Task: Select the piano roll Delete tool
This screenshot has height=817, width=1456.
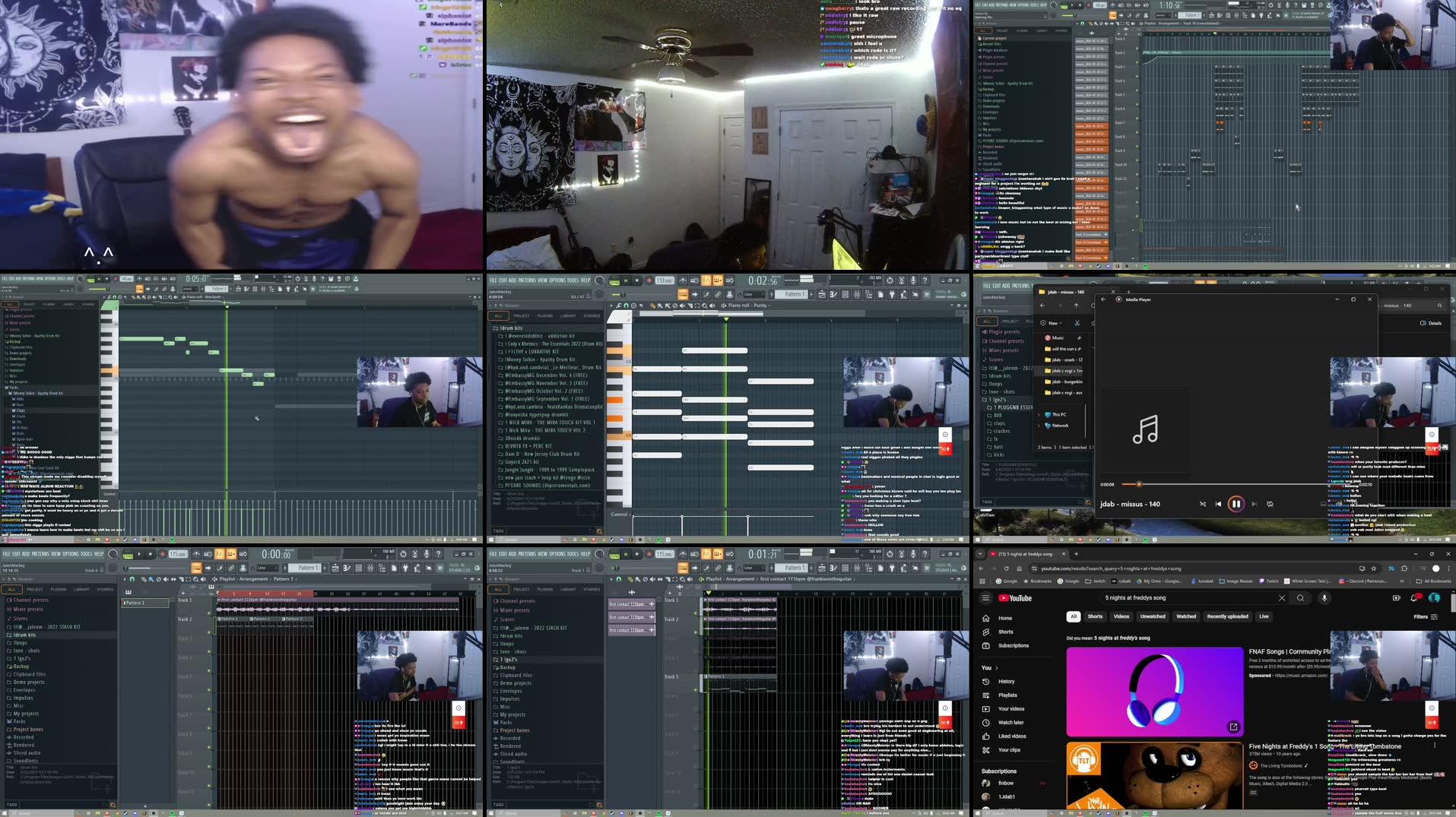Action: coord(675,306)
